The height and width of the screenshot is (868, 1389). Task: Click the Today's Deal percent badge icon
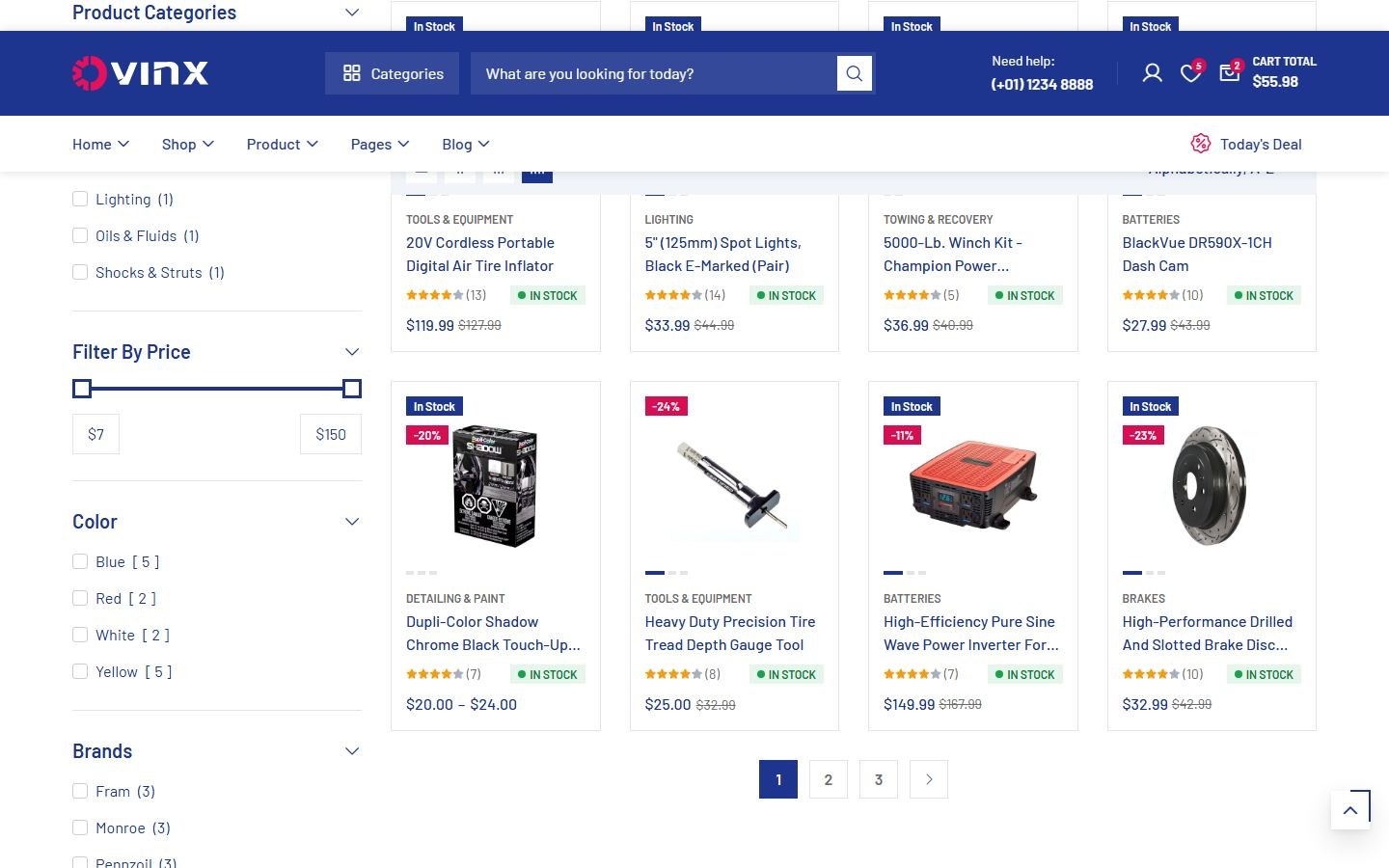(1200, 144)
